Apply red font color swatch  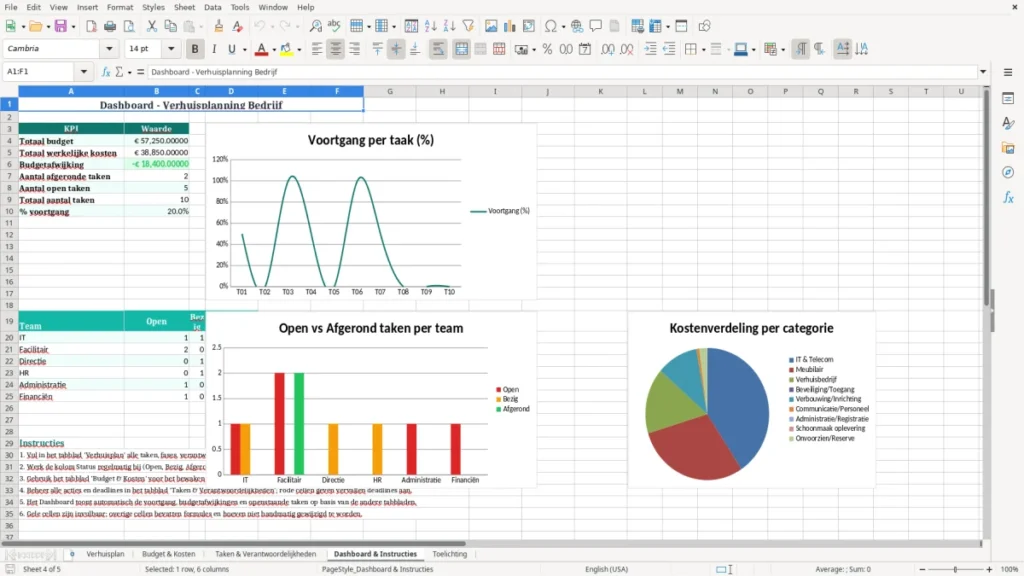click(261, 49)
